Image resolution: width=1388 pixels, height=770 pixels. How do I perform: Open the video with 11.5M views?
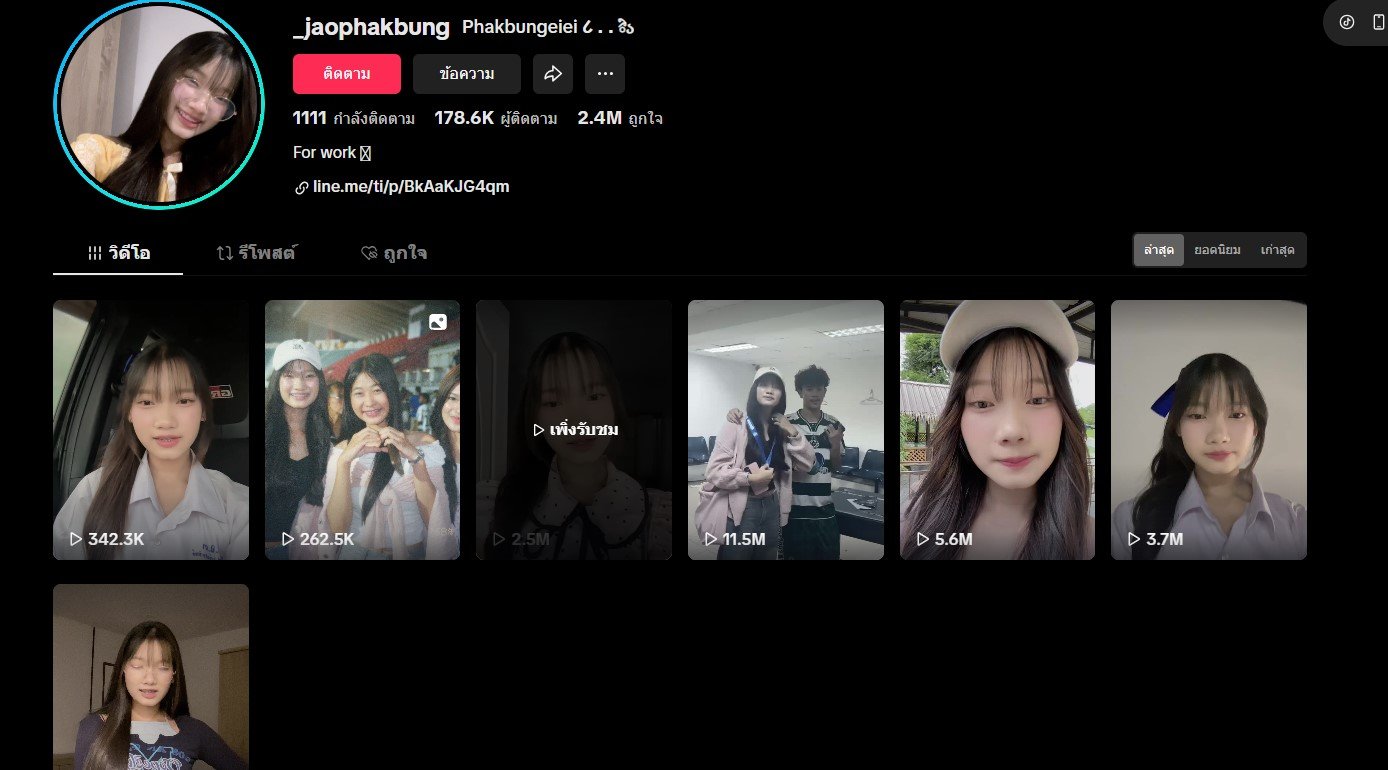point(785,430)
